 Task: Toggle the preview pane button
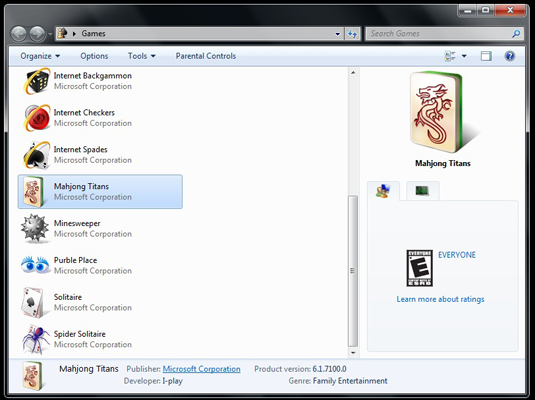coord(486,56)
